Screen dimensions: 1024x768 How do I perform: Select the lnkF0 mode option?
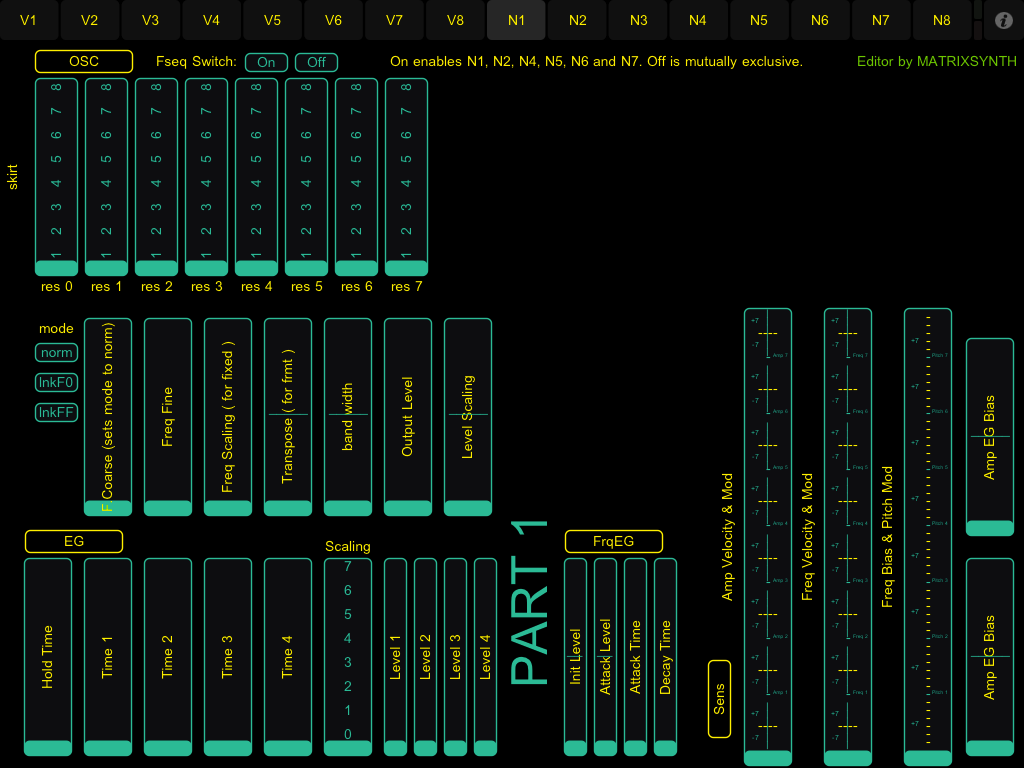(56, 382)
